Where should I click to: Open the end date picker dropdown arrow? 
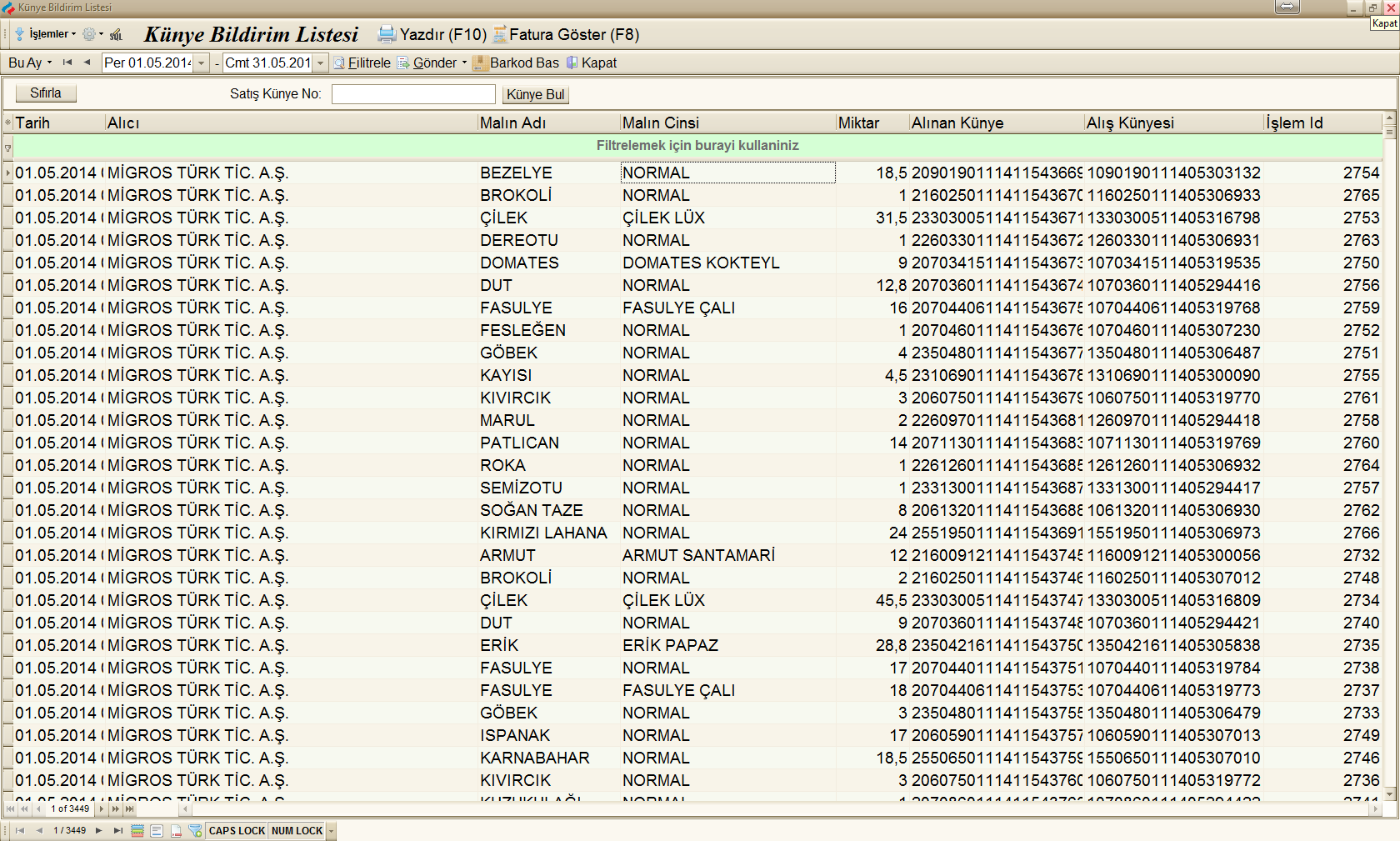pyautogui.click(x=320, y=63)
